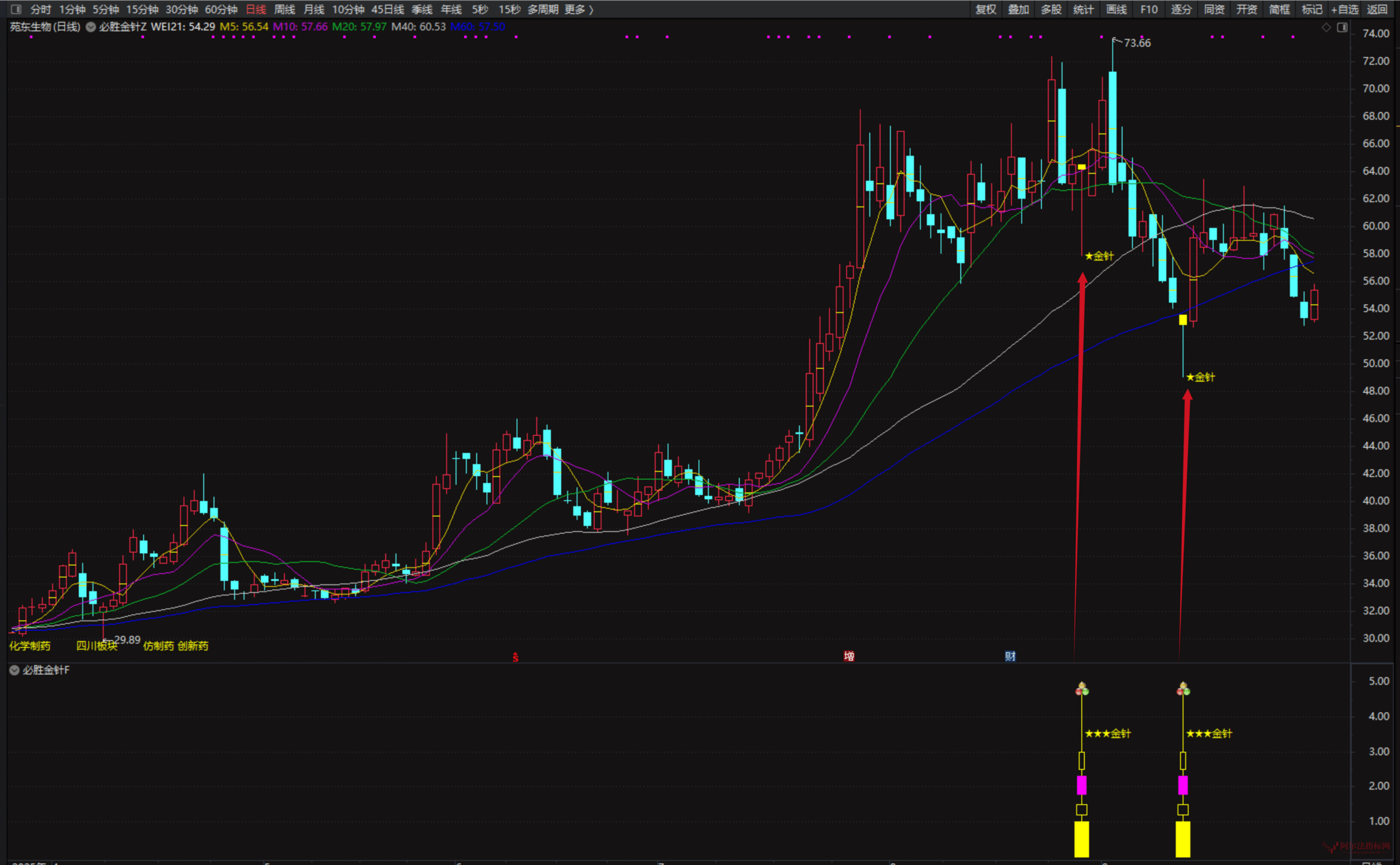Screen dimensions: 1400x865
Task: Select the 60分钟 period tab
Action: [220, 9]
